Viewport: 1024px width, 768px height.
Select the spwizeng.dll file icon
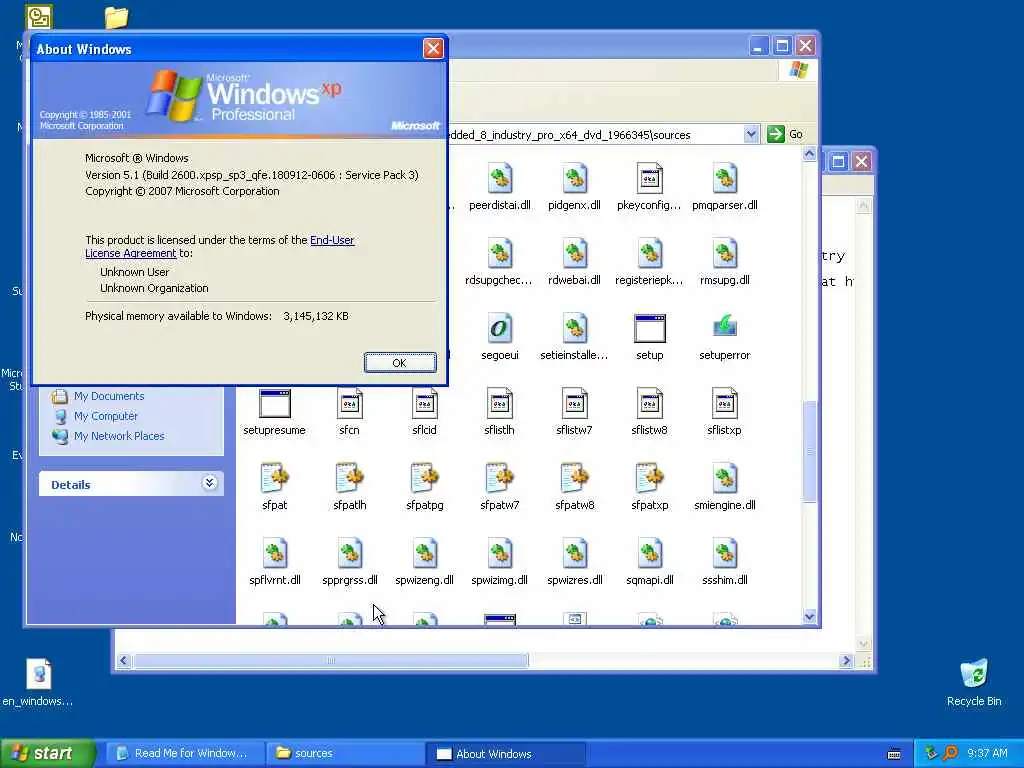tap(424, 554)
